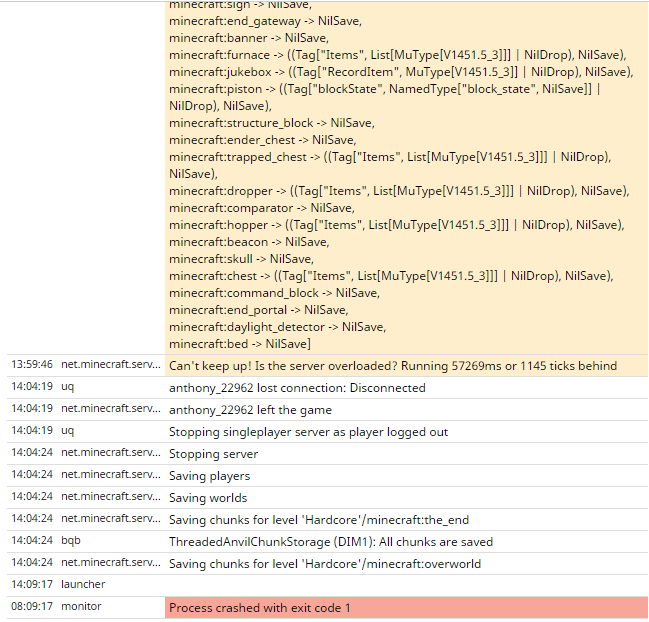Click the "bqb" source label
Image resolution: width=649 pixels, height=622 pixels.
point(71,540)
